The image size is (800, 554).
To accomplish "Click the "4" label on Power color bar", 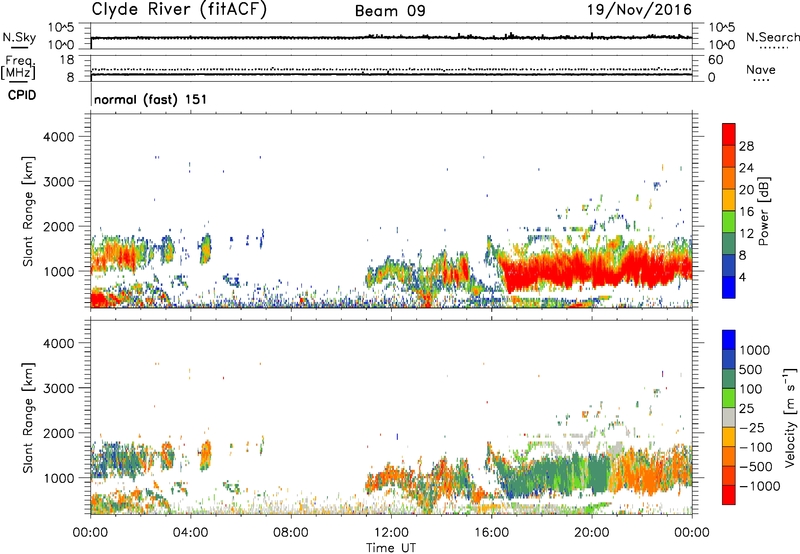I will 743,277.
